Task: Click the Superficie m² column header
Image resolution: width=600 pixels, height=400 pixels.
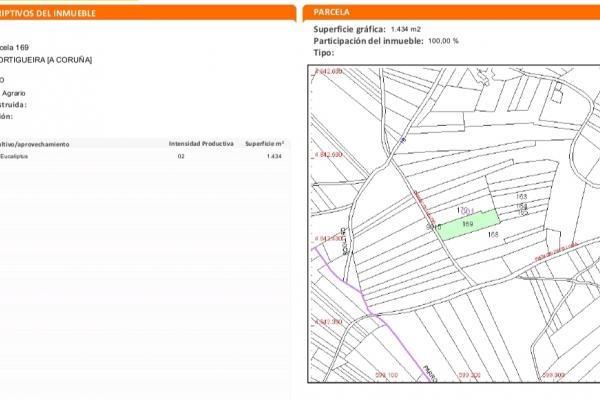Action: click(265, 144)
